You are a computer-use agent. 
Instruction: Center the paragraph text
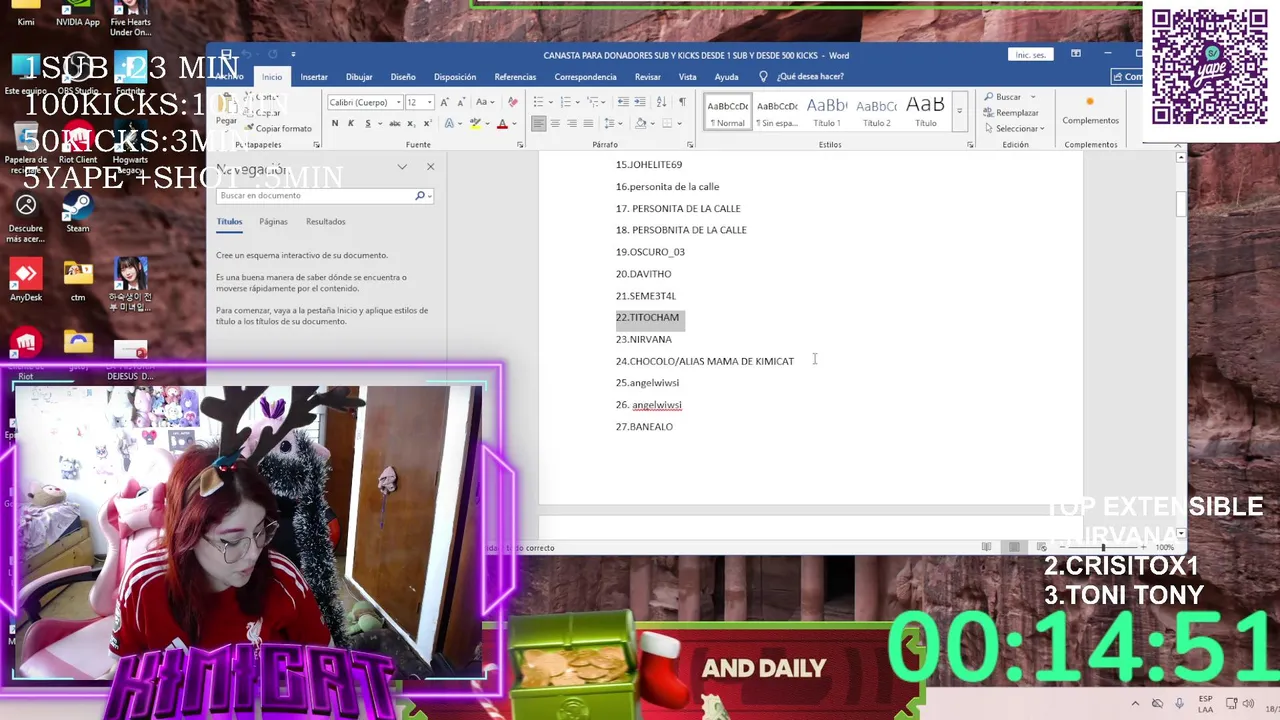555,123
